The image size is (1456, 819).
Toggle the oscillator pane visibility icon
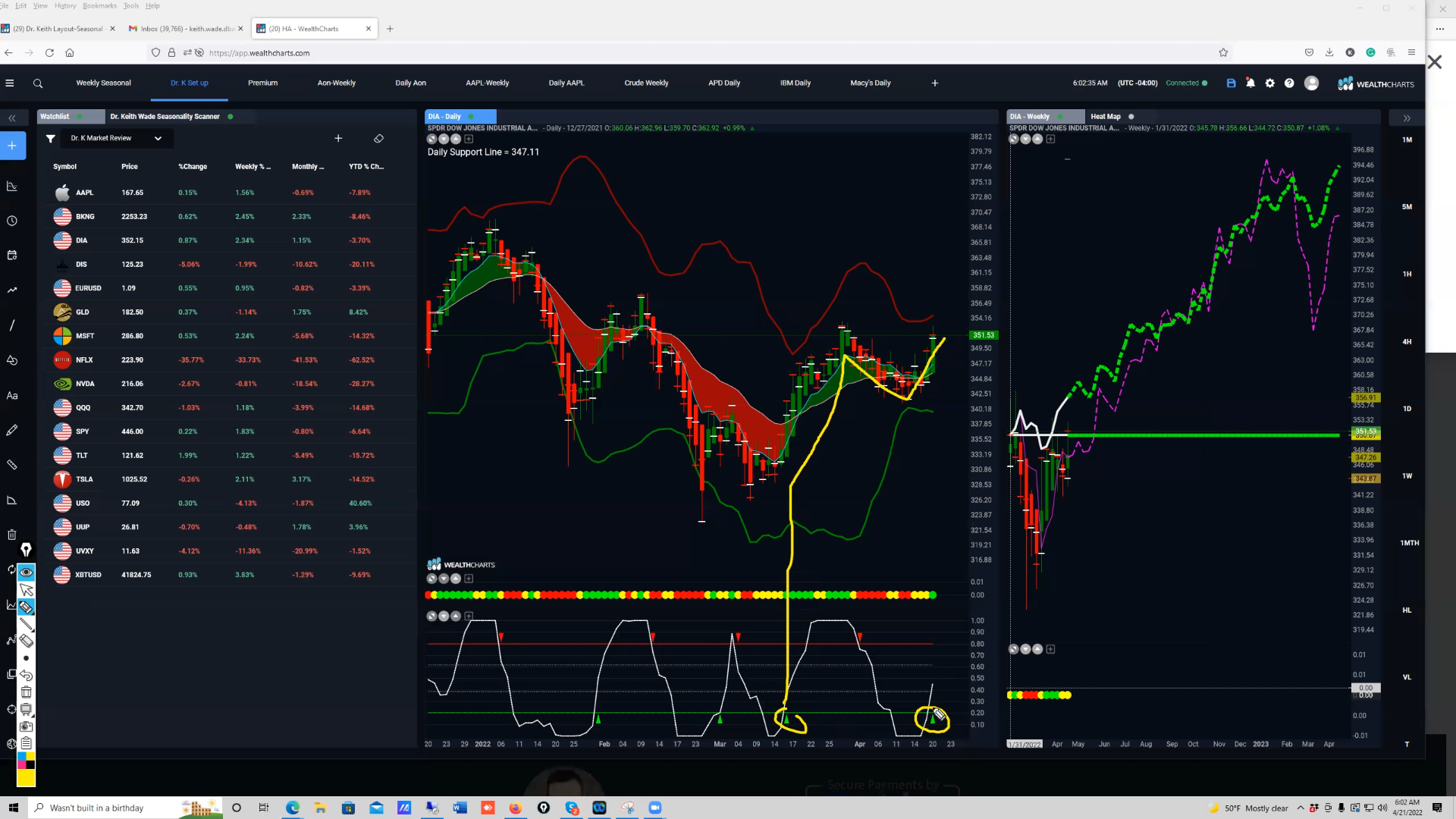431,616
